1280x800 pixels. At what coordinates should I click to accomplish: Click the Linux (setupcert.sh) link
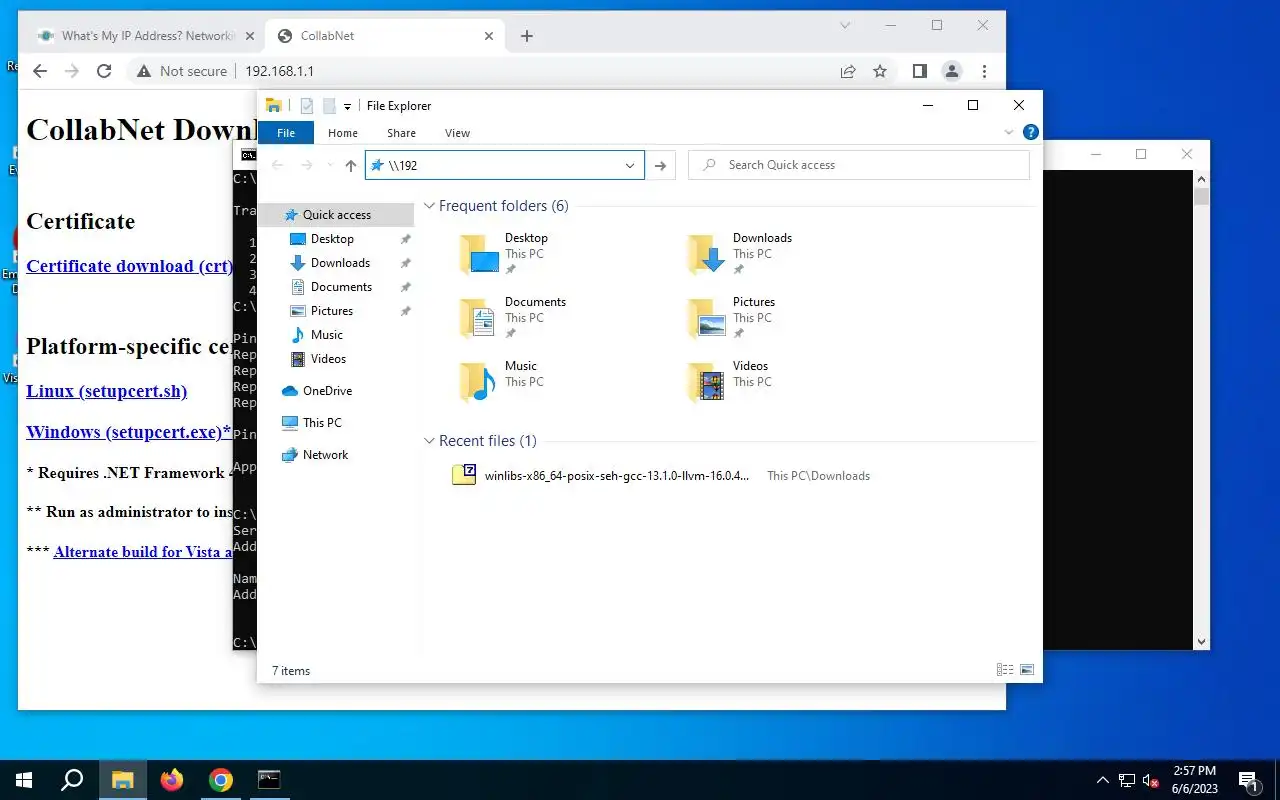[106, 391]
